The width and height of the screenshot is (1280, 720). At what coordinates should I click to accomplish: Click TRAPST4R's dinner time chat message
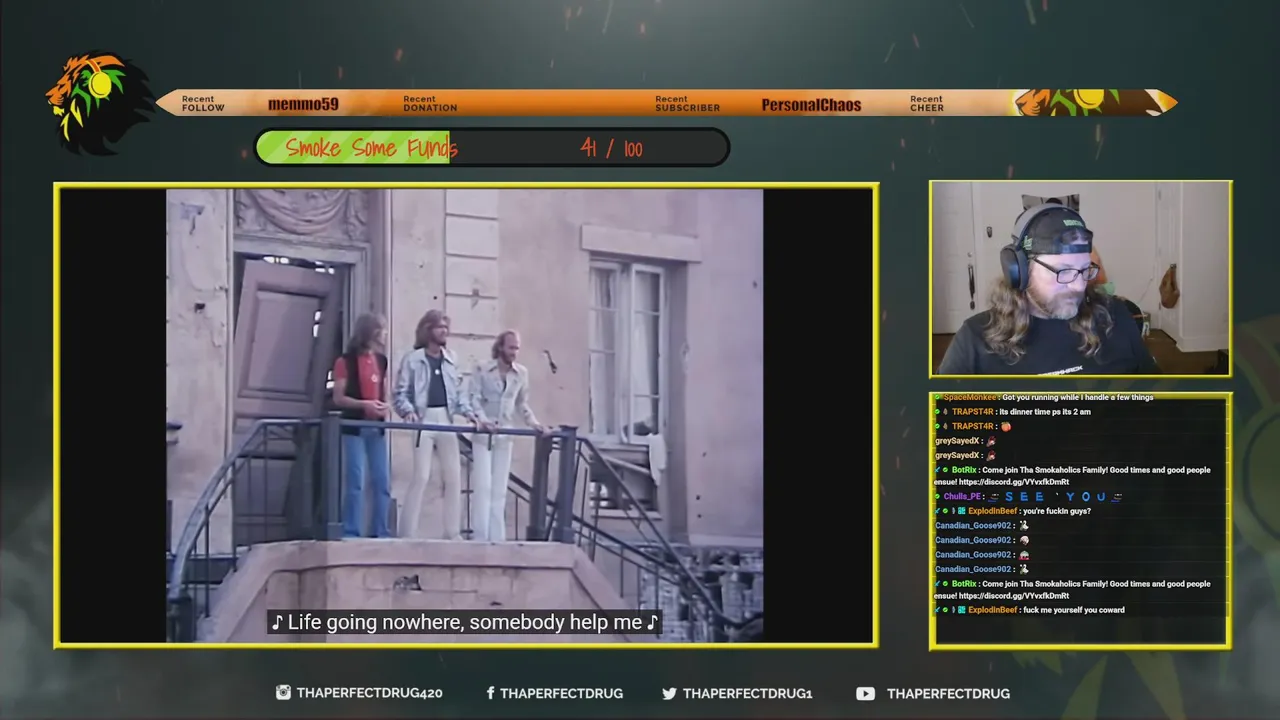[1012, 412]
